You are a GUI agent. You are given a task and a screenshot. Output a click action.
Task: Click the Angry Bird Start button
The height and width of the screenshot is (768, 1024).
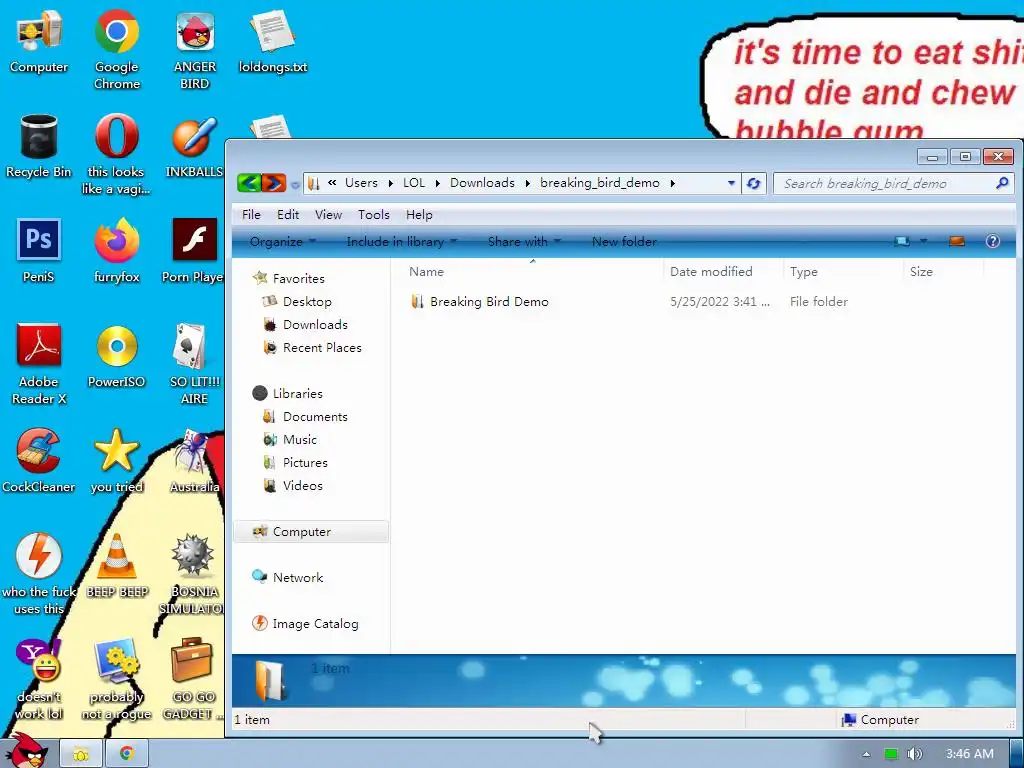[x=26, y=751]
